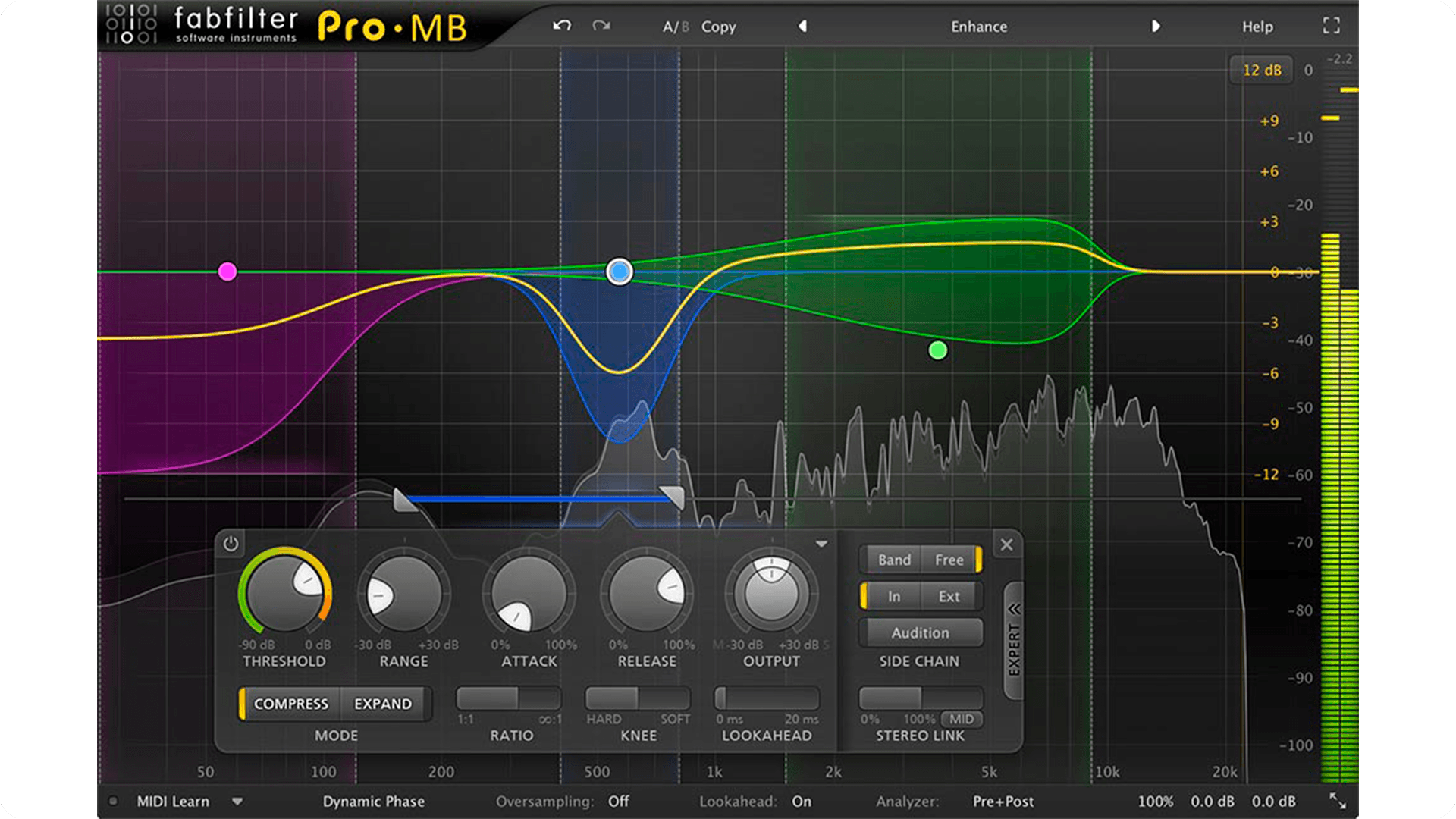Change the Analyzer Pre+Post setting
Viewport: 1456px width, 819px height.
pos(1003,802)
